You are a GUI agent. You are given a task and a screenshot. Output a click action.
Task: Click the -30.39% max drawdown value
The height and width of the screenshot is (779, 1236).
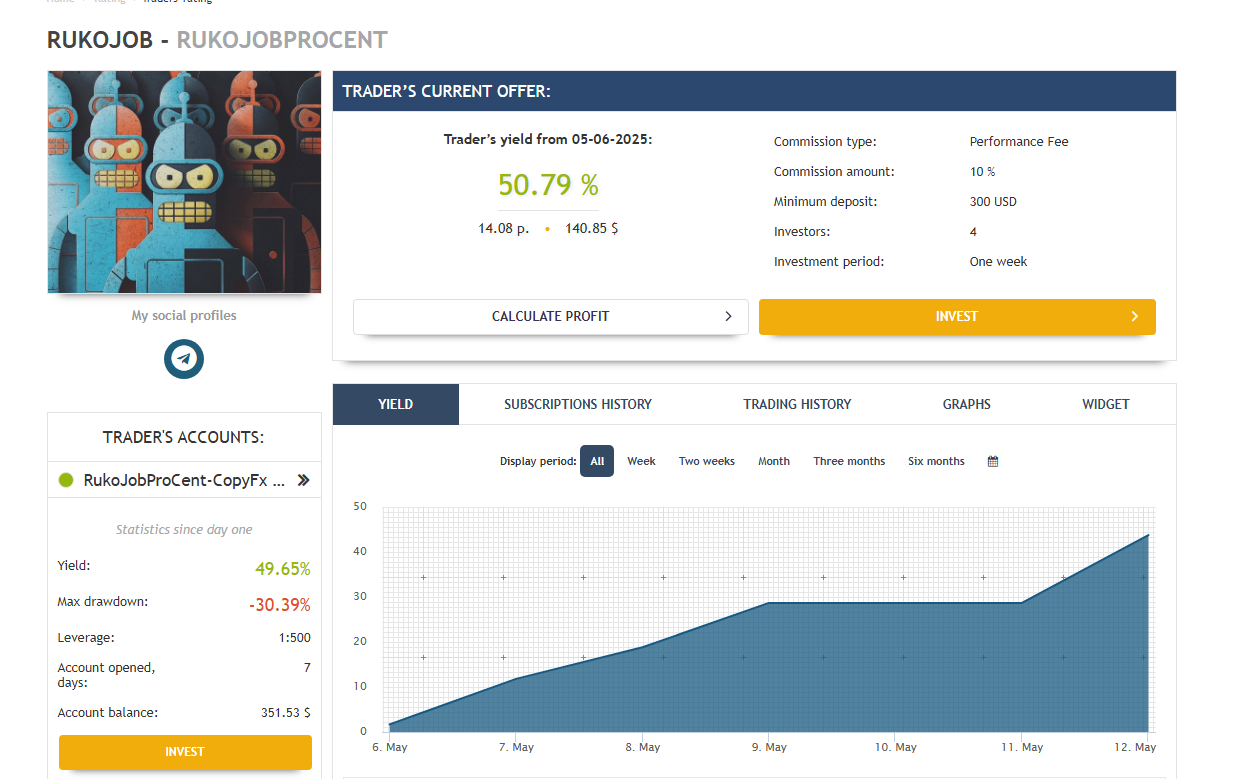[280, 605]
